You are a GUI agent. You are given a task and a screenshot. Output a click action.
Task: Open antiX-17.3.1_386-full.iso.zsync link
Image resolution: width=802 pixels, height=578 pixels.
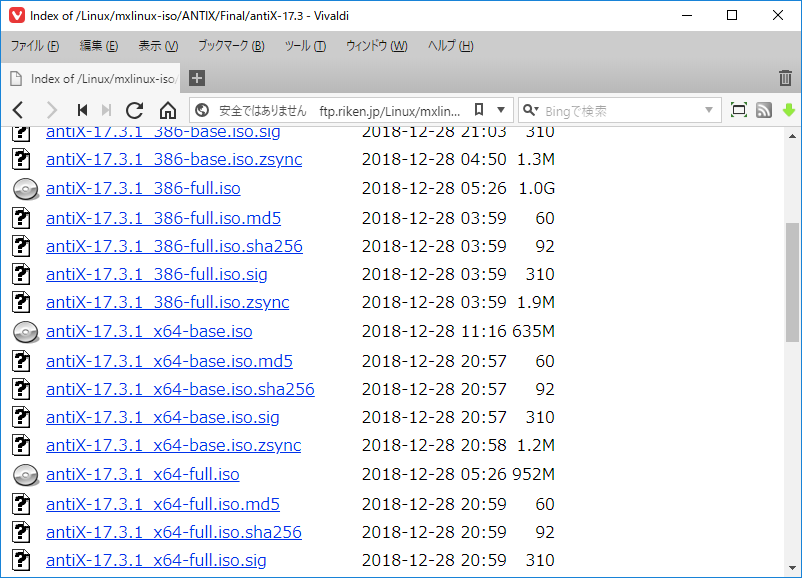pos(168,302)
